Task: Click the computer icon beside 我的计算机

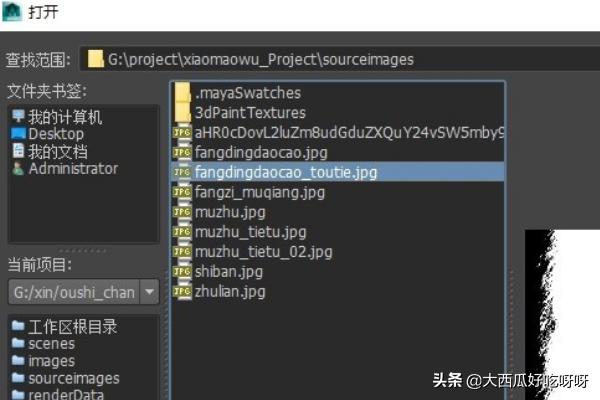Action: pos(18,116)
